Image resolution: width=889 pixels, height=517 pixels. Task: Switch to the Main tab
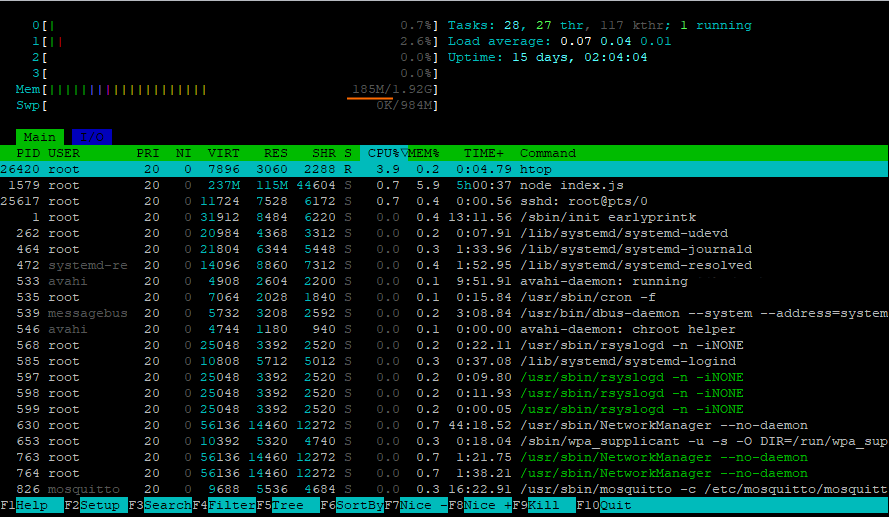pyautogui.click(x=40, y=137)
